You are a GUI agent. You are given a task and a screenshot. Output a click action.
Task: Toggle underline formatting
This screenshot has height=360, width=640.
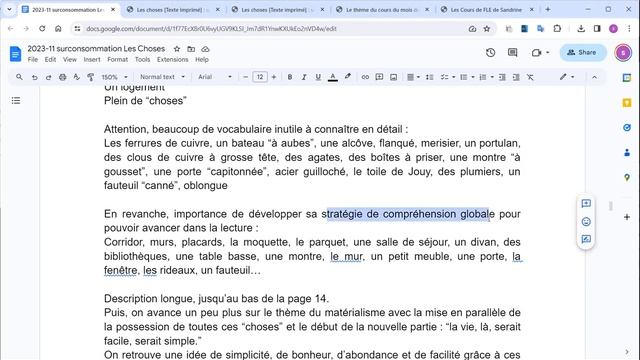click(x=318, y=77)
